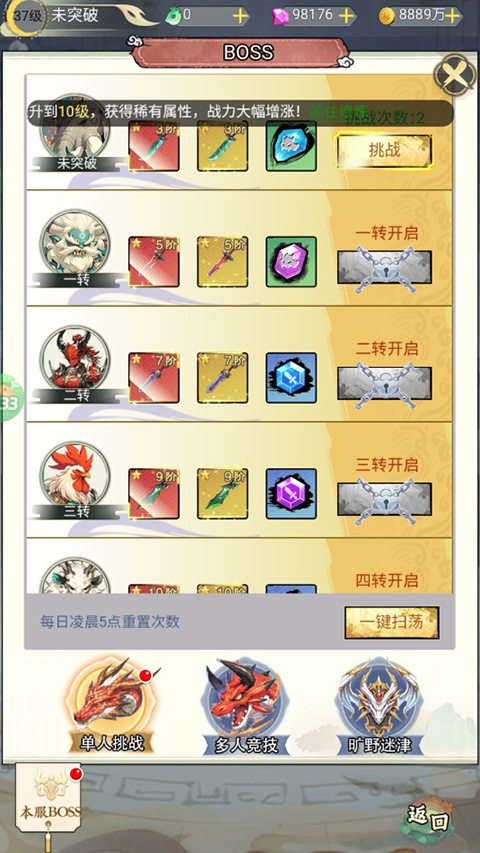Open the 旷野迷津 mode
Viewport: 480px width, 853px height.
coord(379,707)
